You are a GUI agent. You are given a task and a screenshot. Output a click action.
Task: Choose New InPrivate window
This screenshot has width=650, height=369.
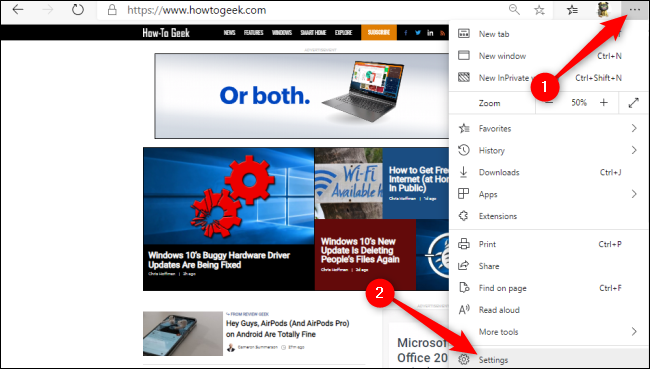click(x=548, y=78)
